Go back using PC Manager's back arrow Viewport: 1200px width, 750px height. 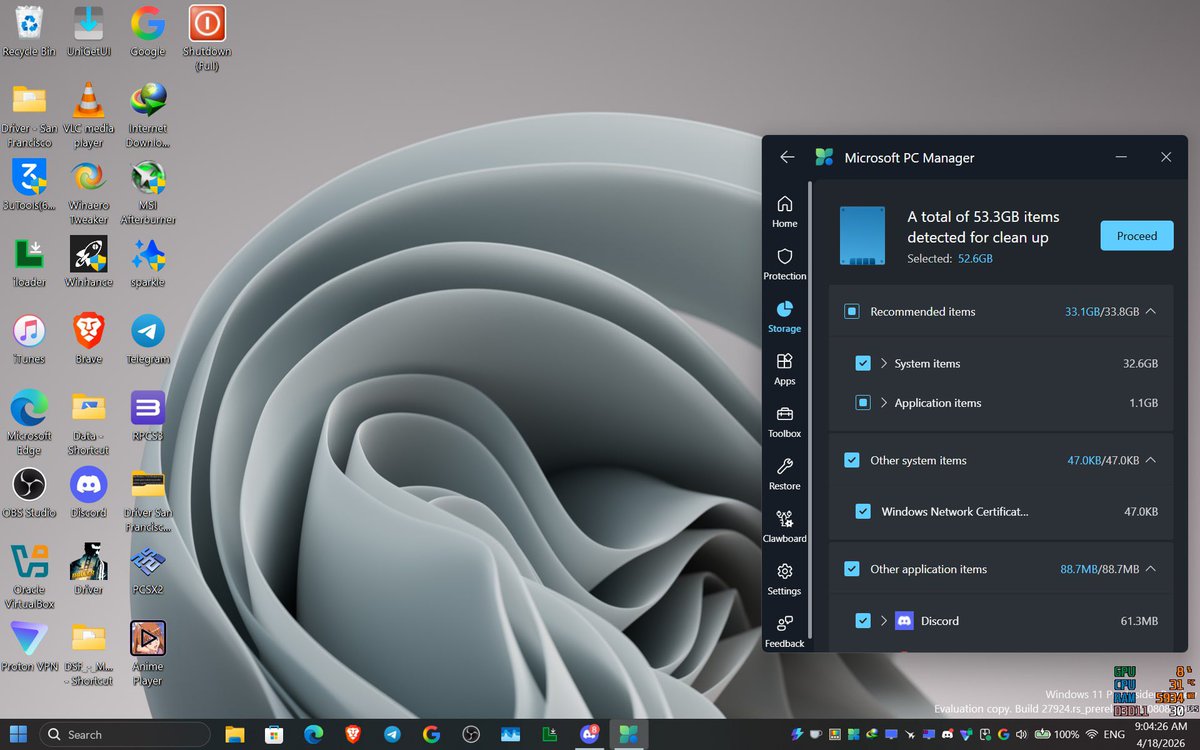pyautogui.click(x=787, y=157)
